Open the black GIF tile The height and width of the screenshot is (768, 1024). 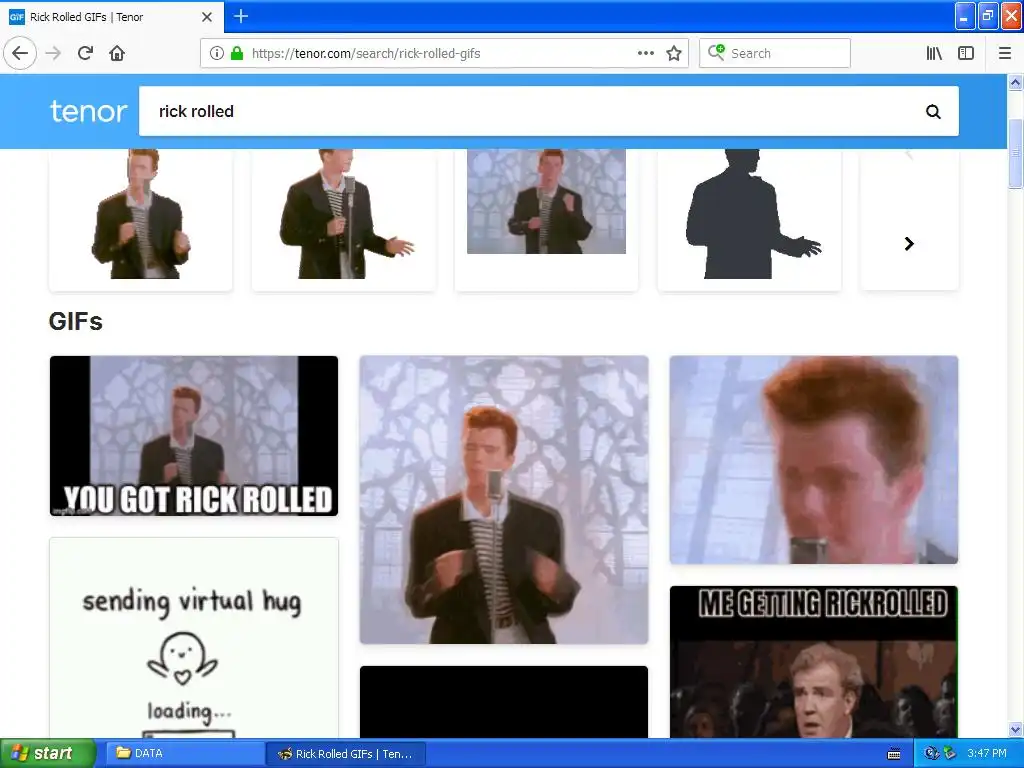tap(504, 702)
